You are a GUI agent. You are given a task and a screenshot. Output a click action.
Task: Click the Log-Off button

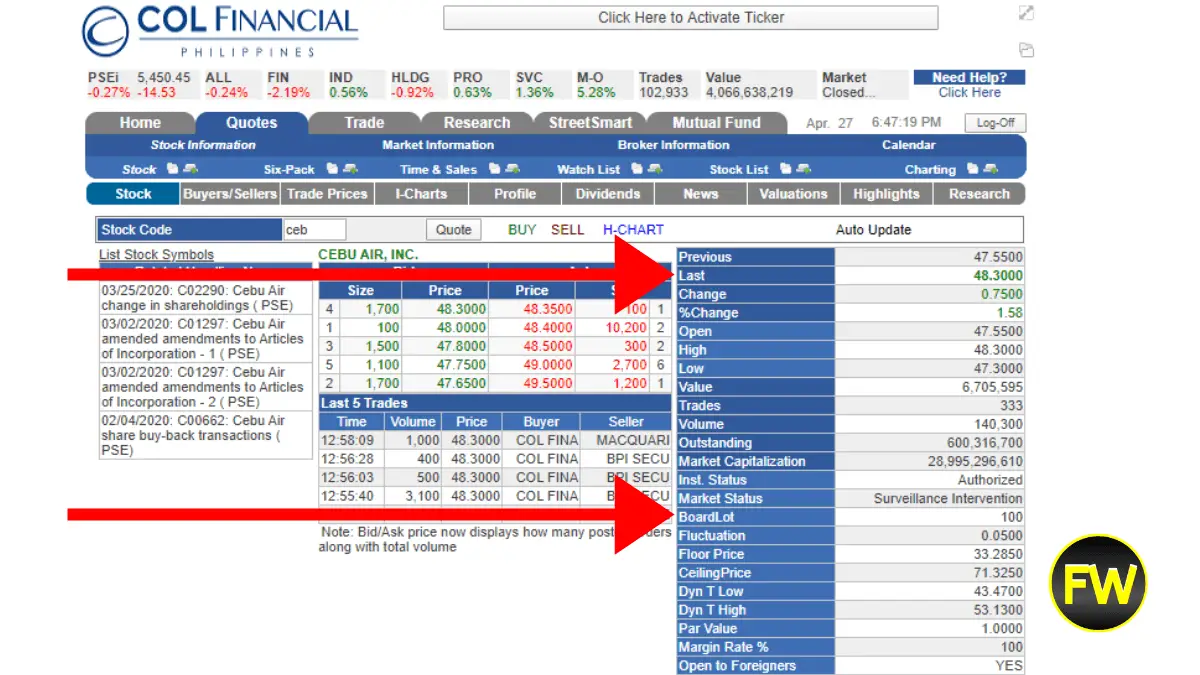point(995,123)
